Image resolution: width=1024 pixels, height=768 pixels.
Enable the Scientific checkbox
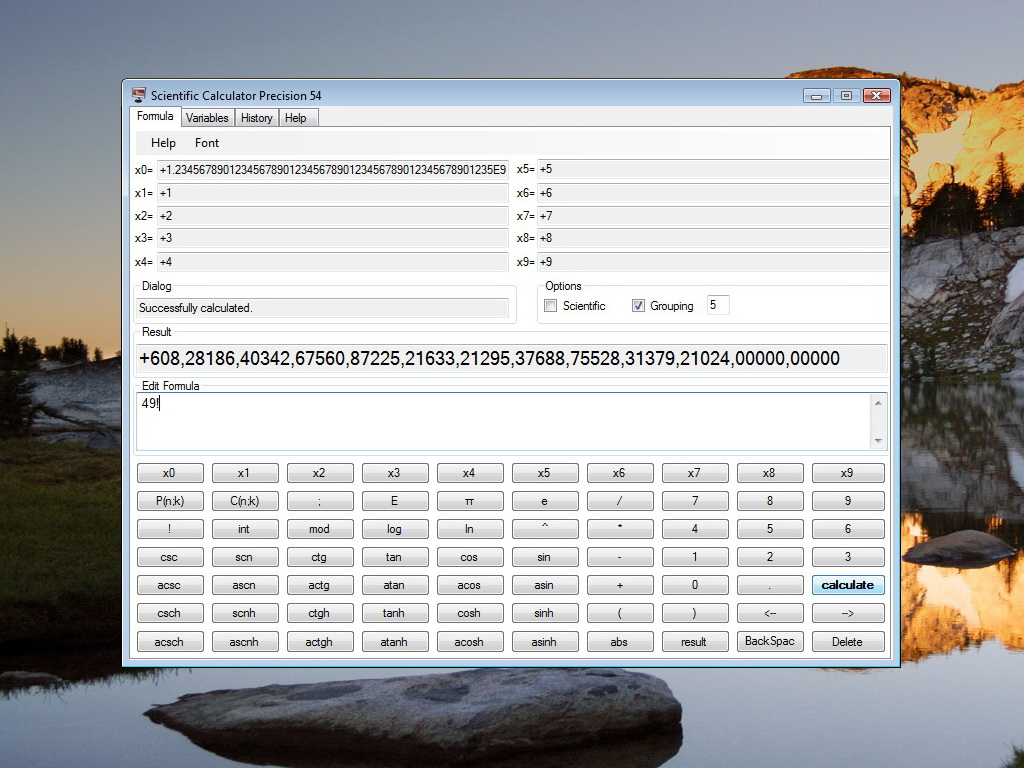[551, 306]
